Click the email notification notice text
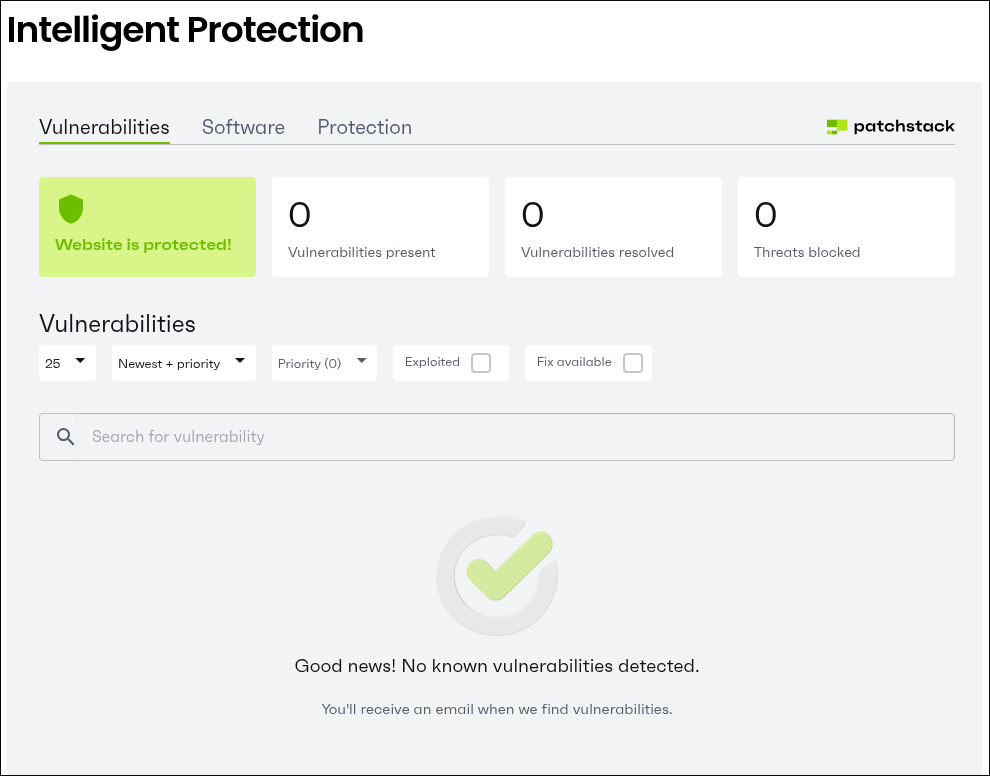Viewport: 990px width, 776px height. tap(497, 709)
